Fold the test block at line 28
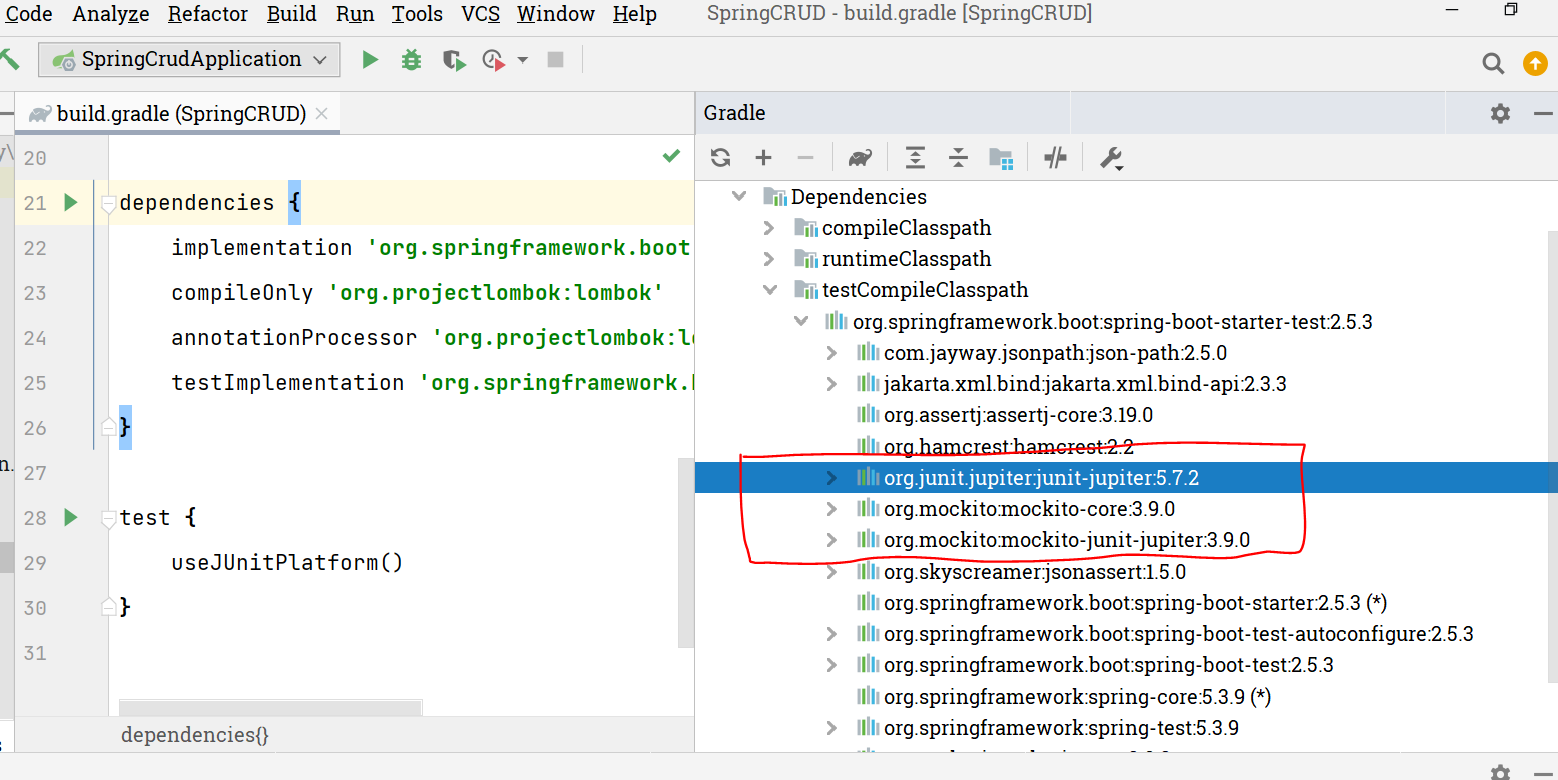 [x=109, y=518]
